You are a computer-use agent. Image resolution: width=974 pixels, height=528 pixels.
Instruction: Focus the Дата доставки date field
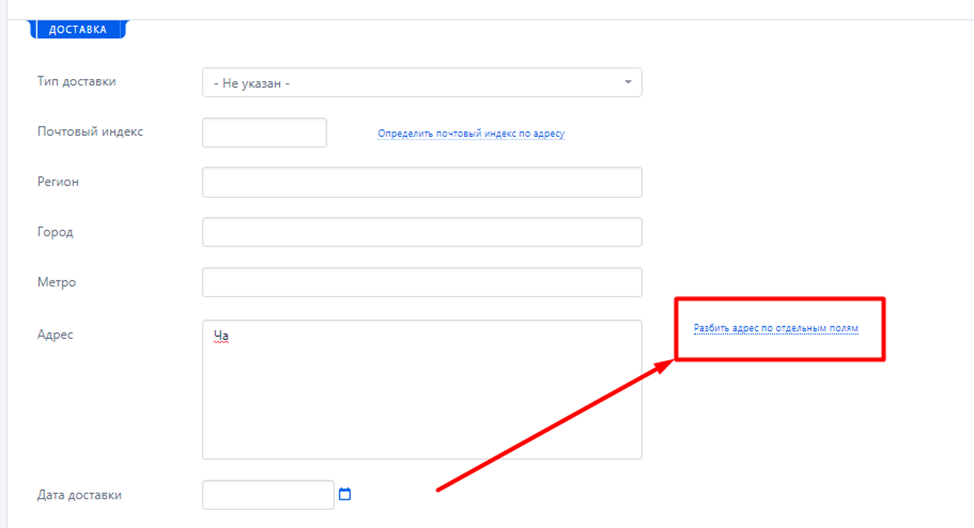point(268,494)
